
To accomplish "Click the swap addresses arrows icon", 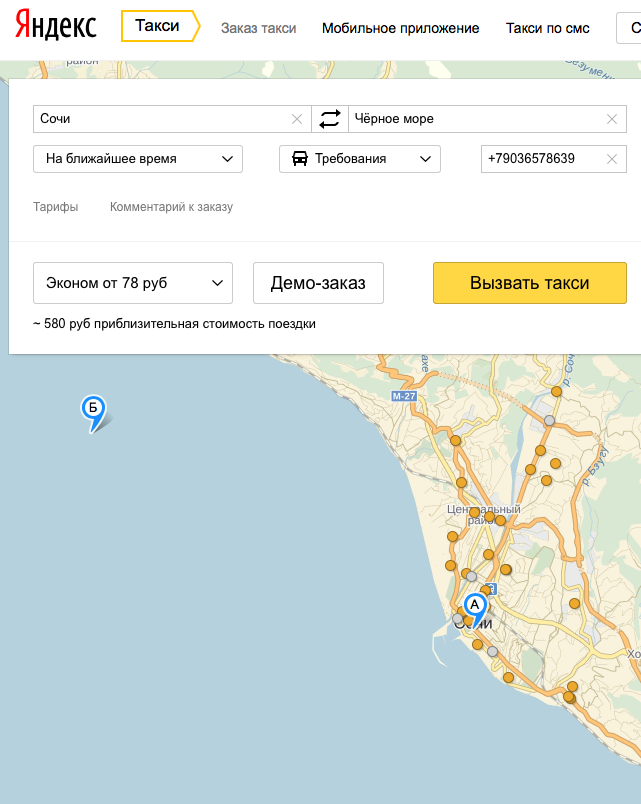I will point(330,119).
